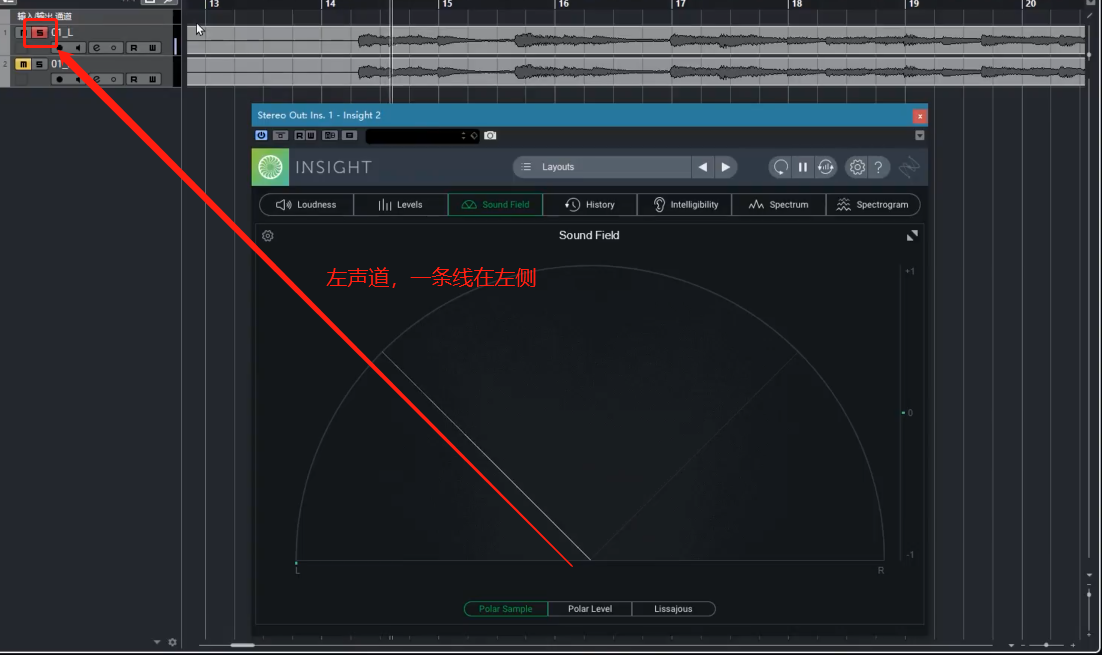Click the iZotope logo icon
1102x655 pixels.
tap(909, 167)
